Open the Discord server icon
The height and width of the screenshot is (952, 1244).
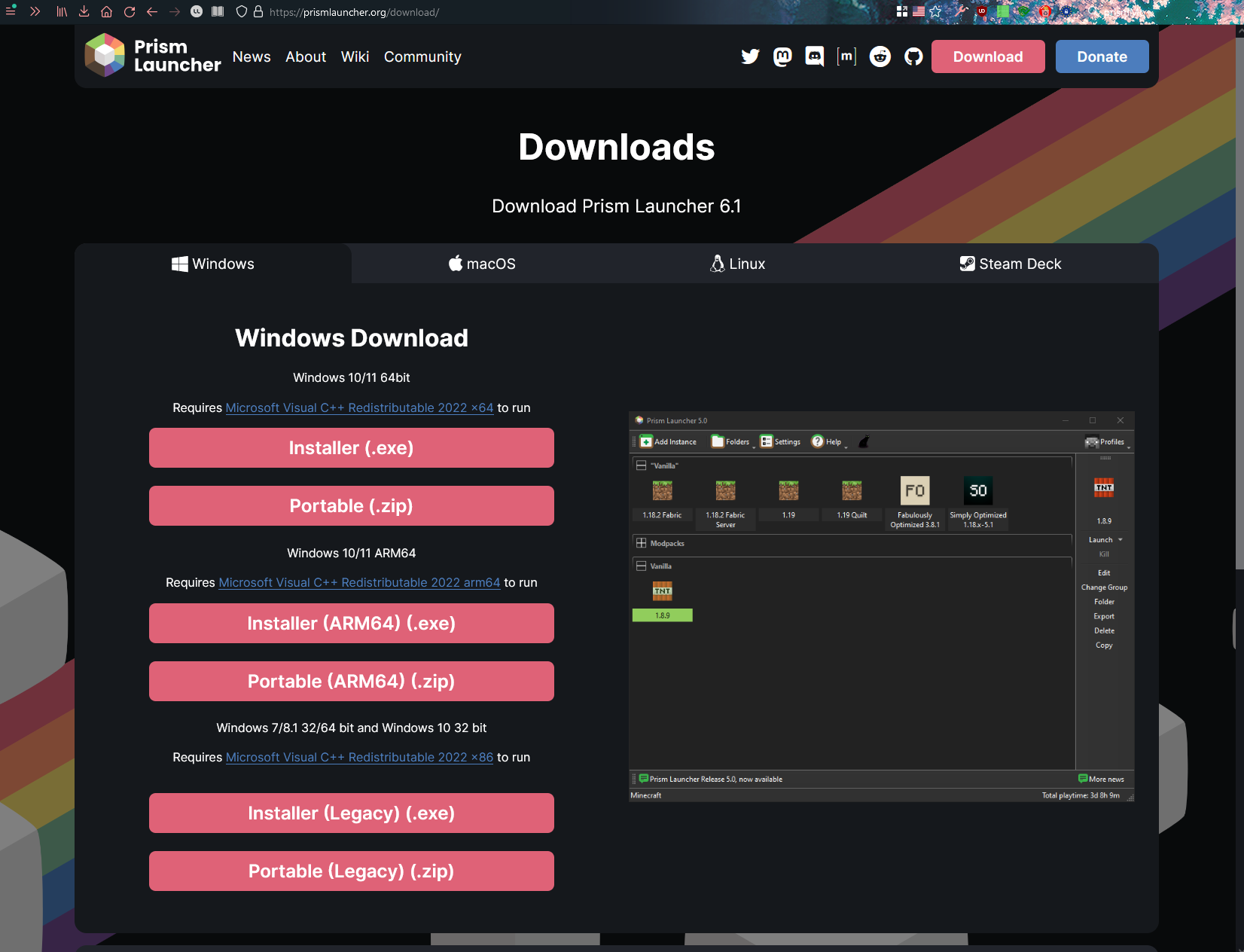tap(815, 56)
